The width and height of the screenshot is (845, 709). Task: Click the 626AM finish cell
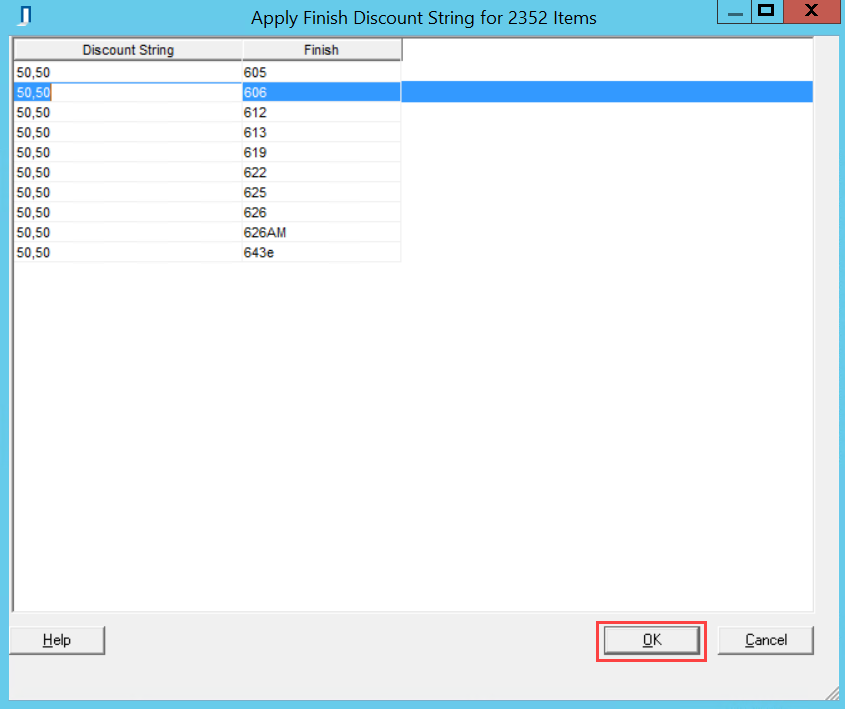coord(322,232)
